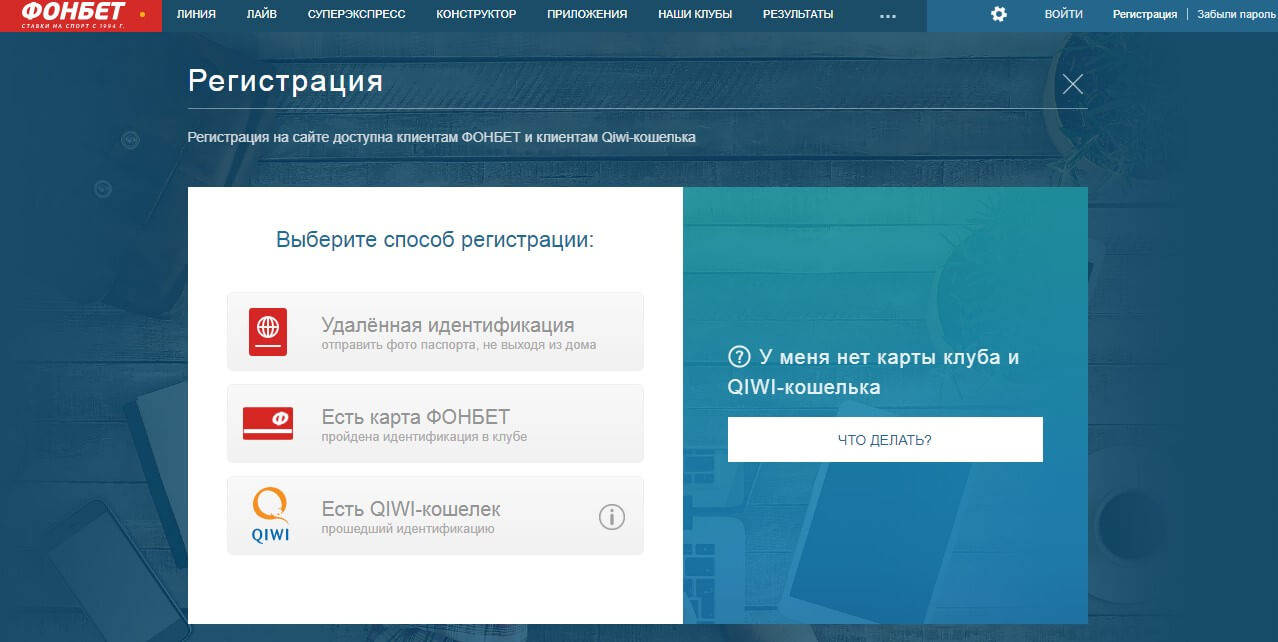The height and width of the screenshot is (642, 1278).
Task: Click the Забыли пароль link
Action: click(1237, 15)
